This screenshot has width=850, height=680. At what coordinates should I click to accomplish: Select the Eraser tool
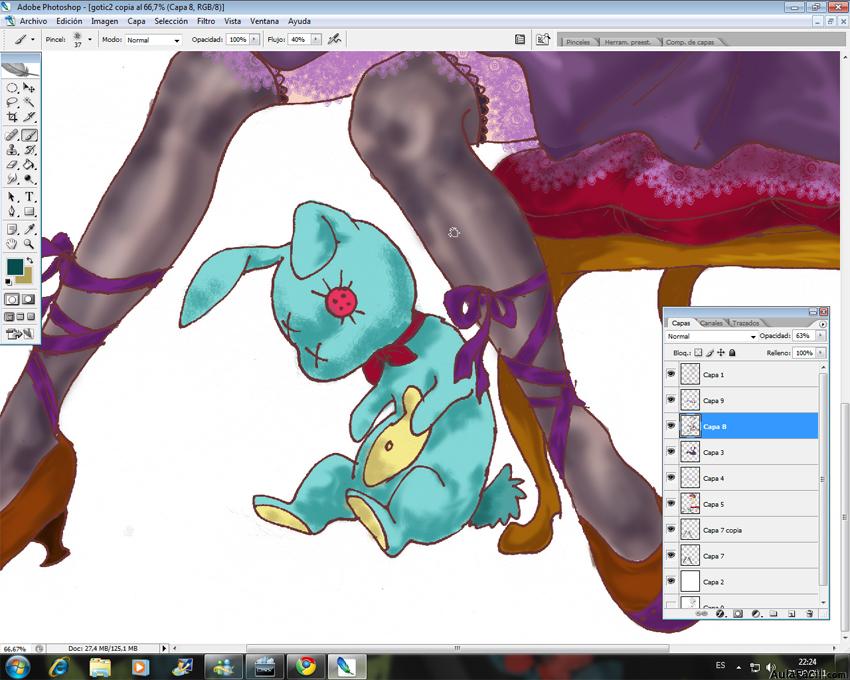[12, 165]
